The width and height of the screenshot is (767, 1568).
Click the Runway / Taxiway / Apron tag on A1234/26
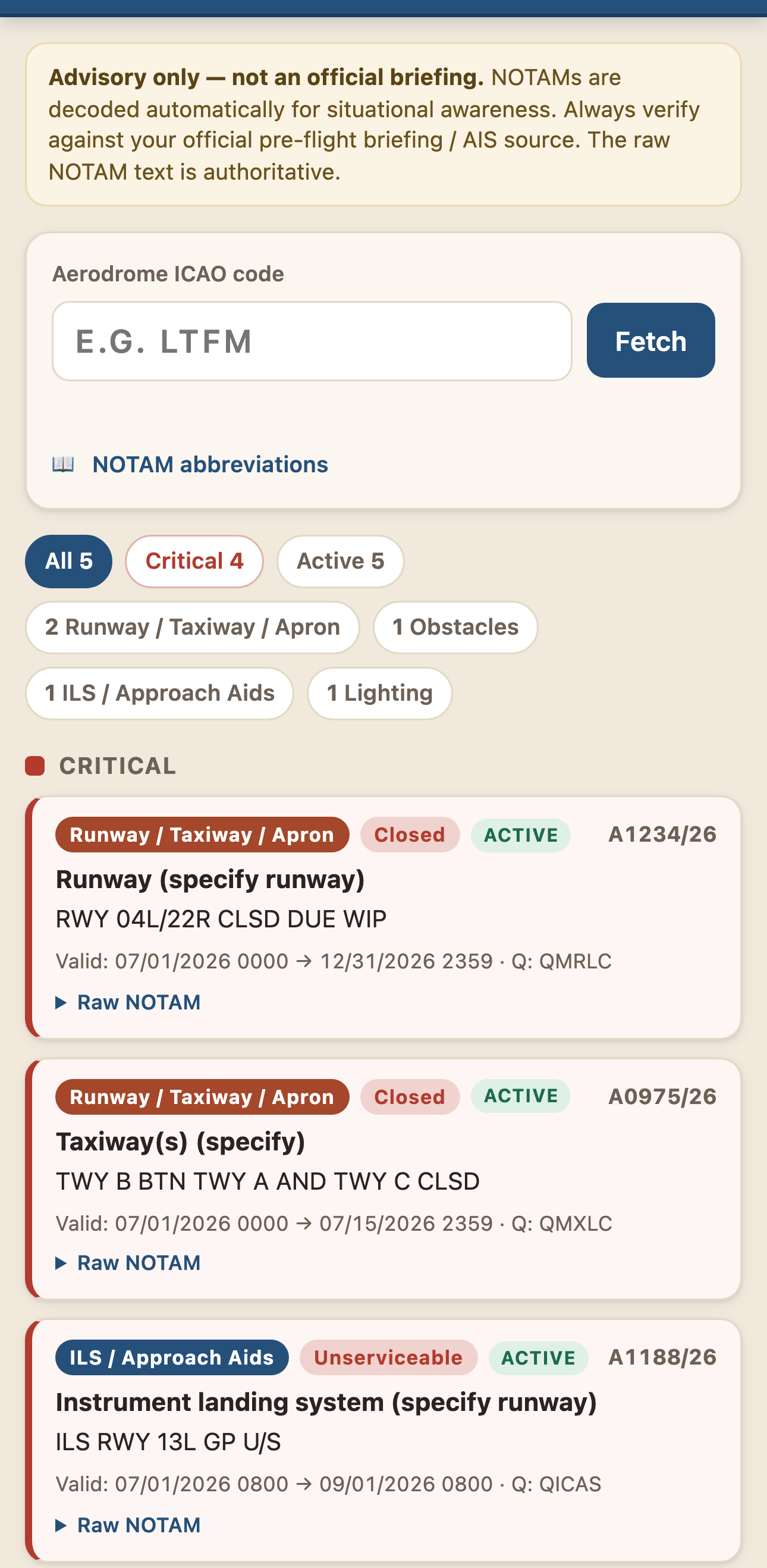202,835
